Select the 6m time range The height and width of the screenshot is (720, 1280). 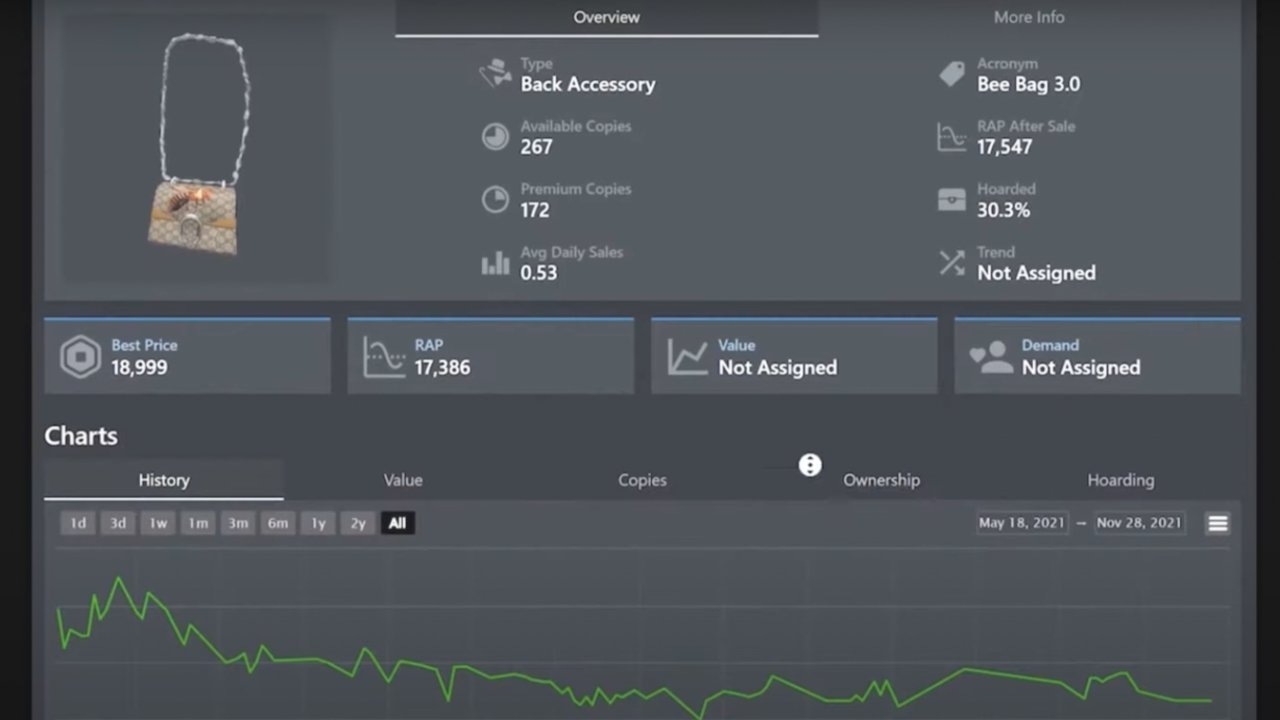click(x=278, y=523)
